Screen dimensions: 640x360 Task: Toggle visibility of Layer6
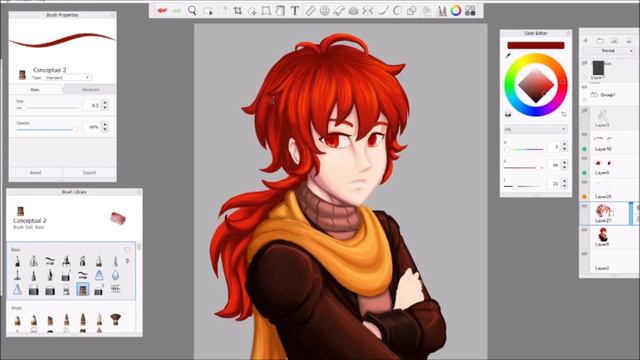click(584, 230)
